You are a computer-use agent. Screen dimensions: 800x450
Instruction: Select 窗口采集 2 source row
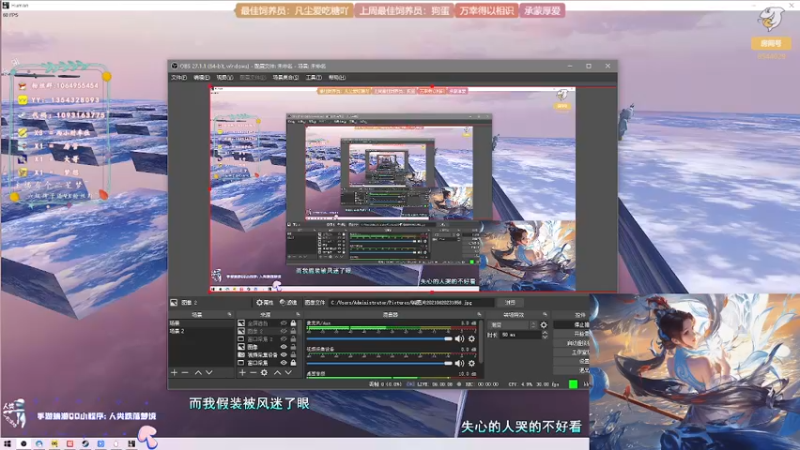point(268,339)
